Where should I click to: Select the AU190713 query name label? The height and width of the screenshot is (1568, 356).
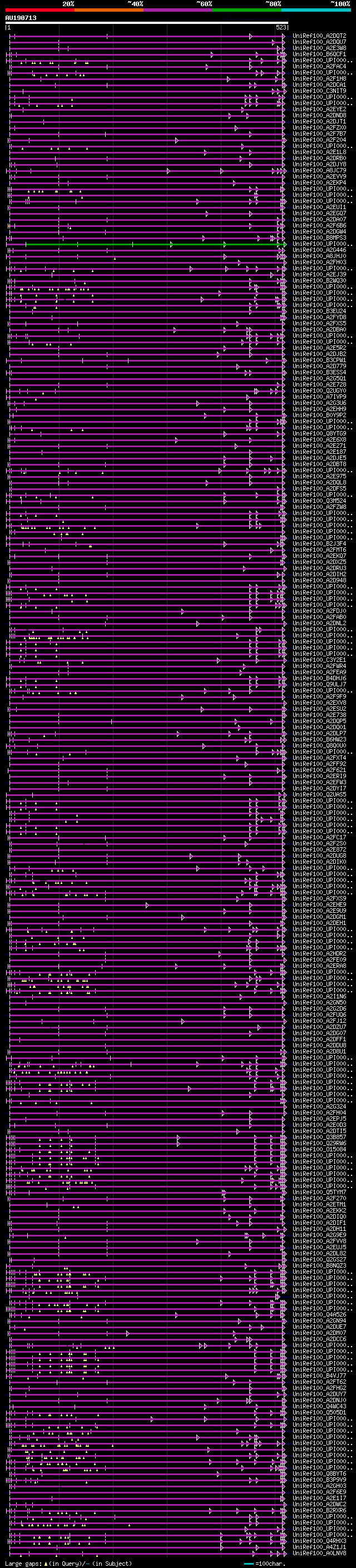tap(21, 18)
